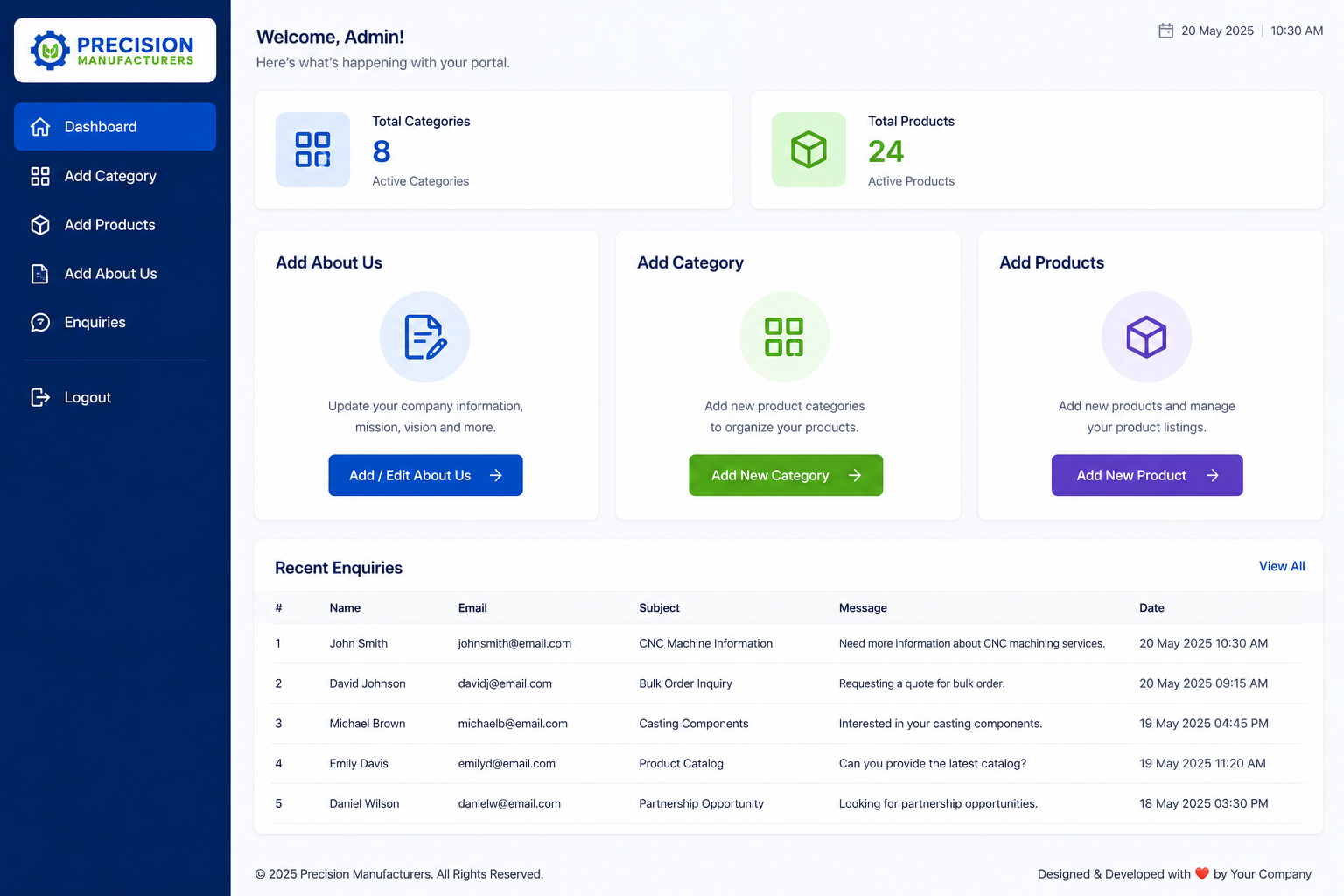Click the Add New Category button

[x=786, y=475]
